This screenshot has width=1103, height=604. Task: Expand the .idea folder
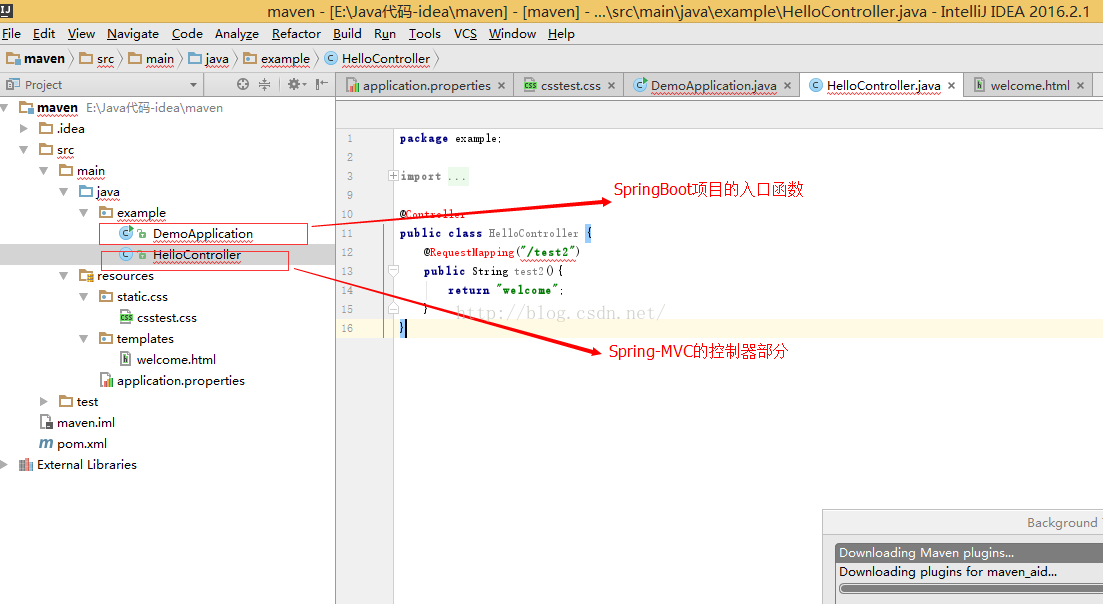24,129
